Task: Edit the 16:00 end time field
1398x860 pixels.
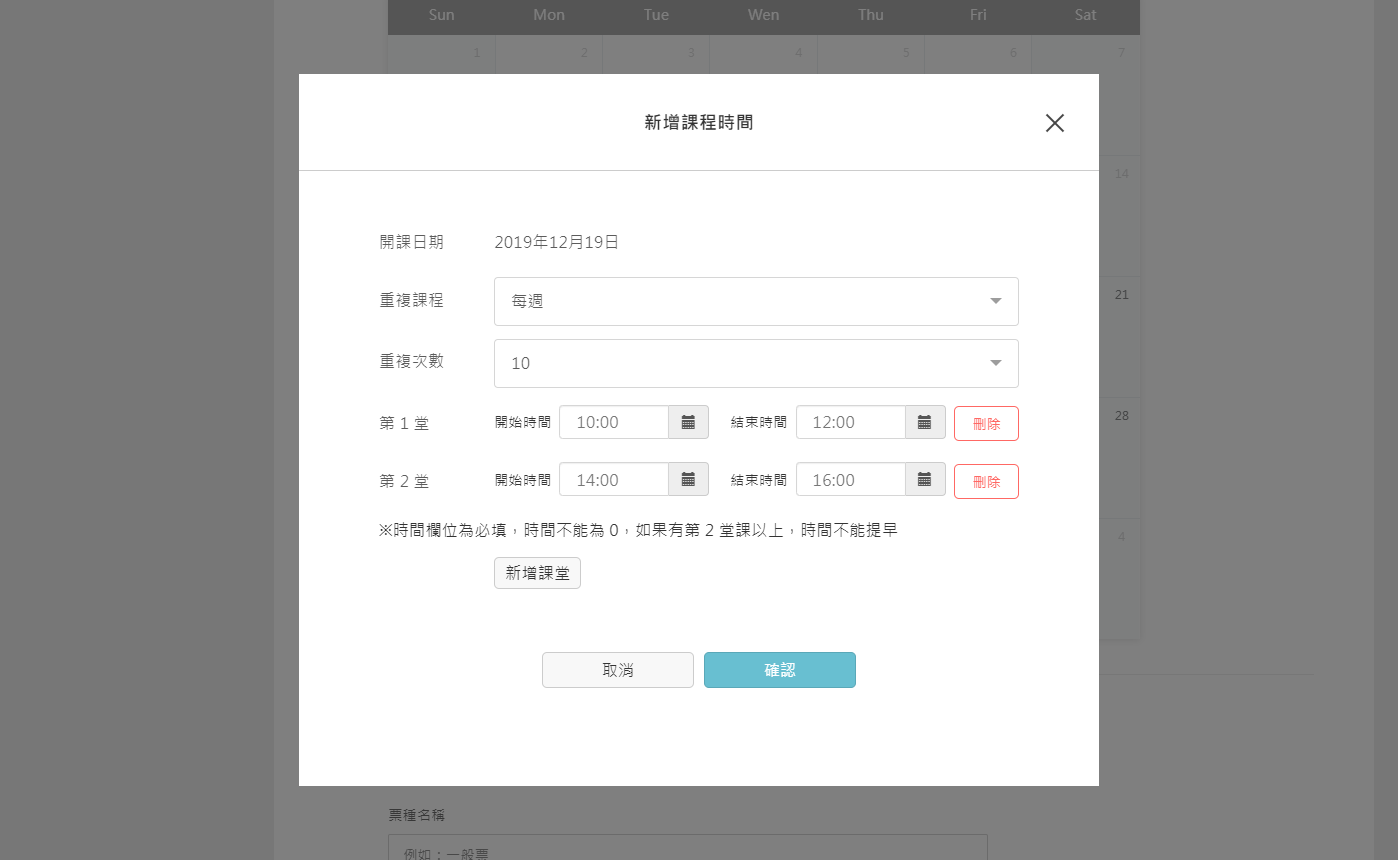Action: (851, 480)
